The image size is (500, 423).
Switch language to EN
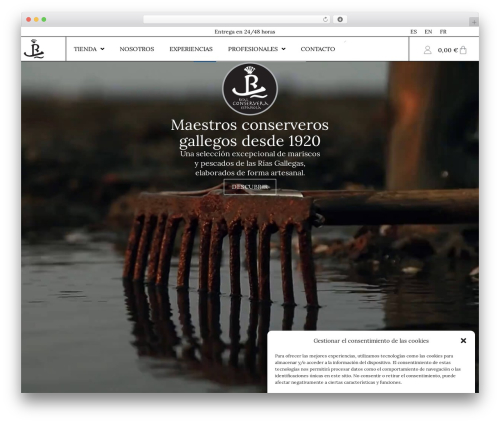click(428, 32)
